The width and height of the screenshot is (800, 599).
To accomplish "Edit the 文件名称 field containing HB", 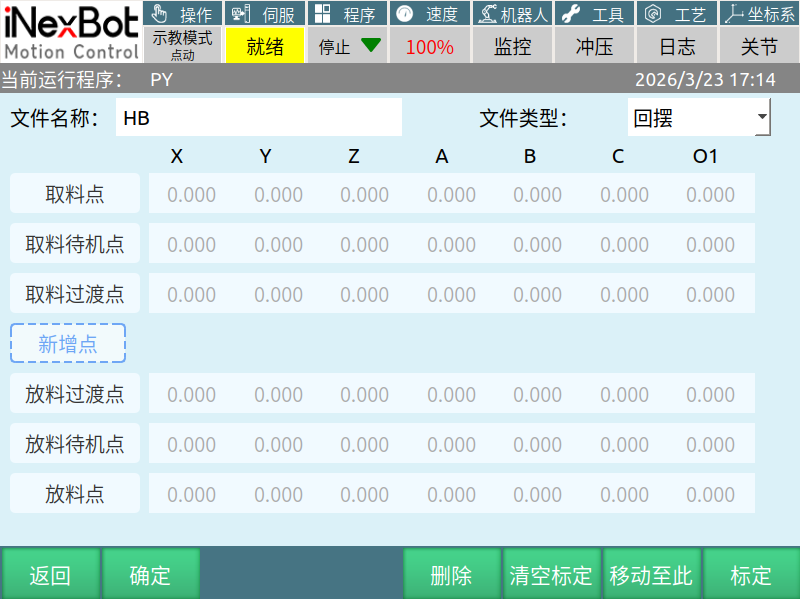I will (259, 117).
